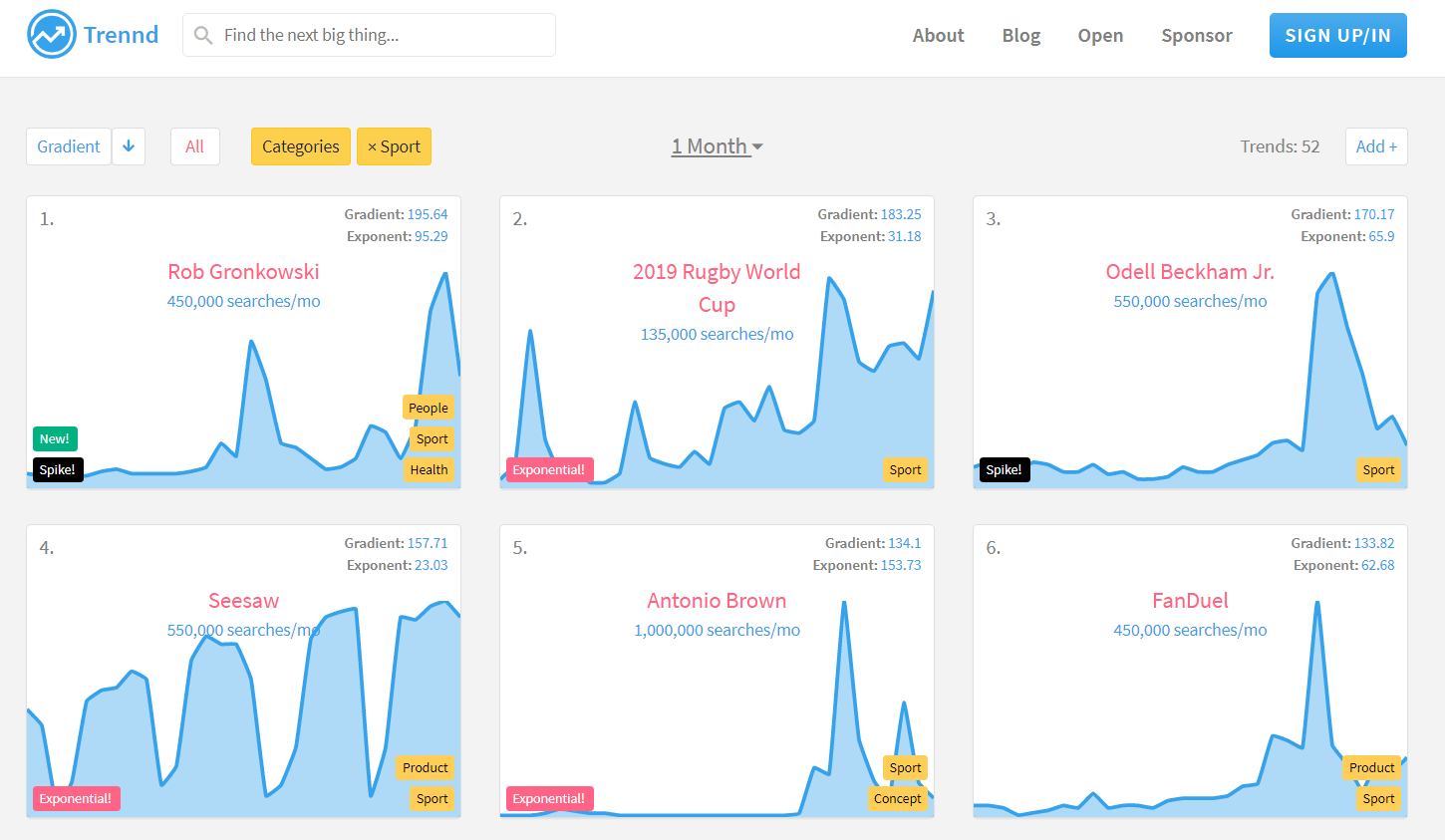Click the 'Trends: 52' counter
The image size is (1445, 840).
(x=1280, y=146)
